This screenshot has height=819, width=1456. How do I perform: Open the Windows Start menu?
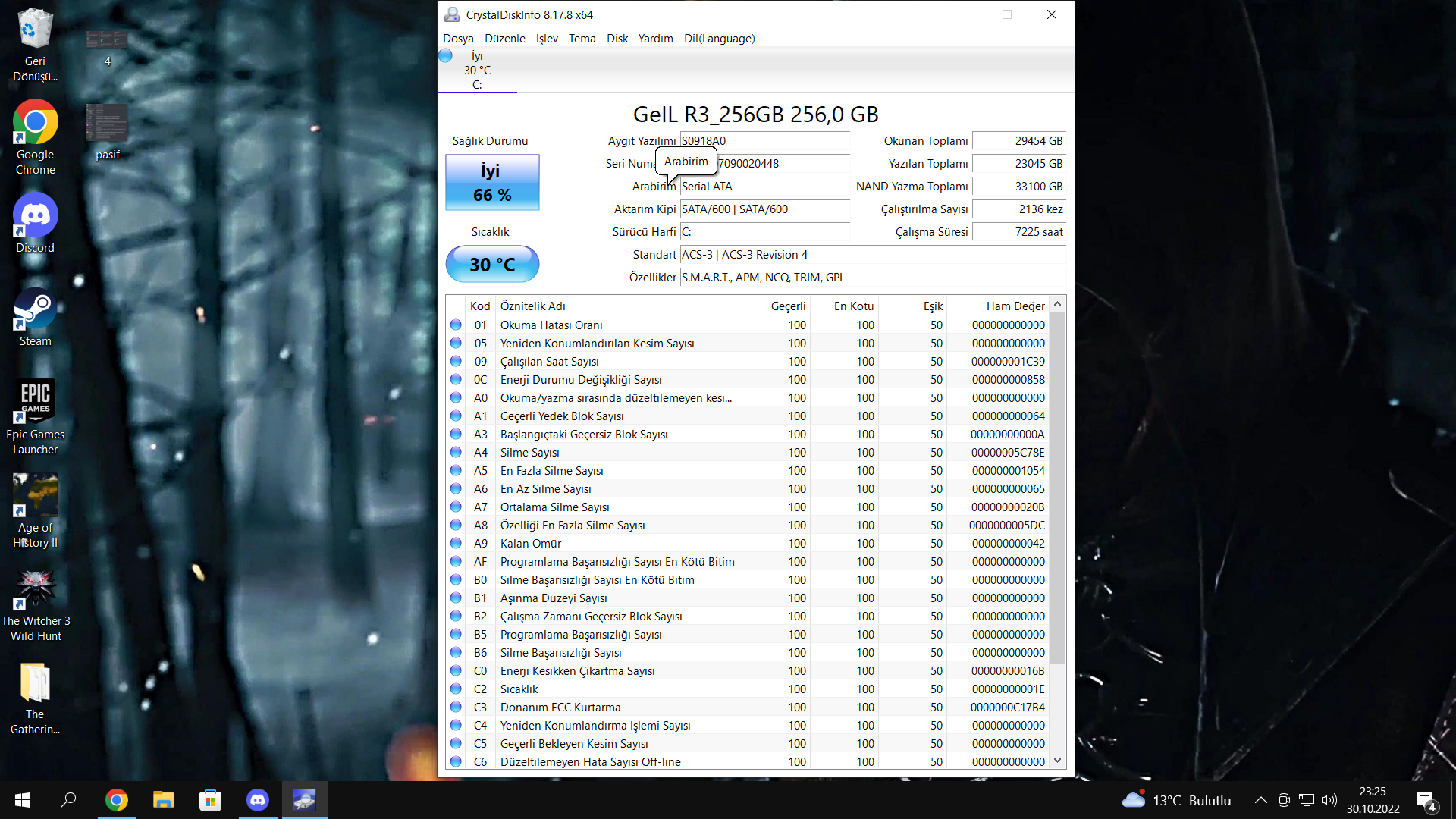coord(22,800)
